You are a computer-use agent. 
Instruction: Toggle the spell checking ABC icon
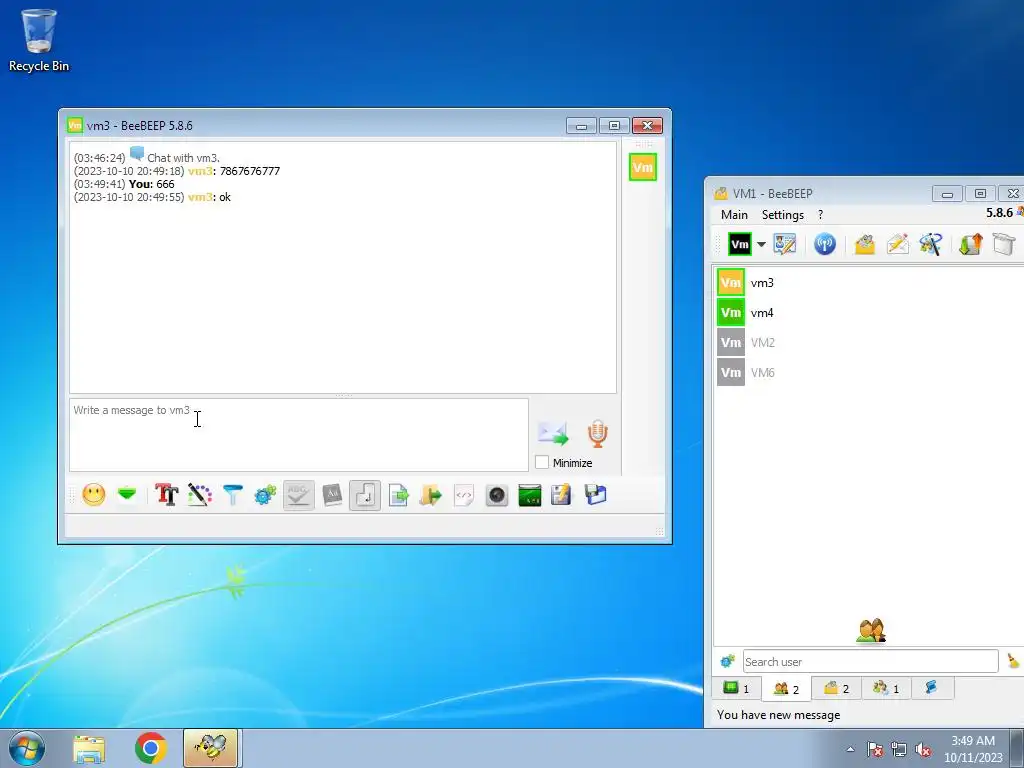[x=298, y=495]
